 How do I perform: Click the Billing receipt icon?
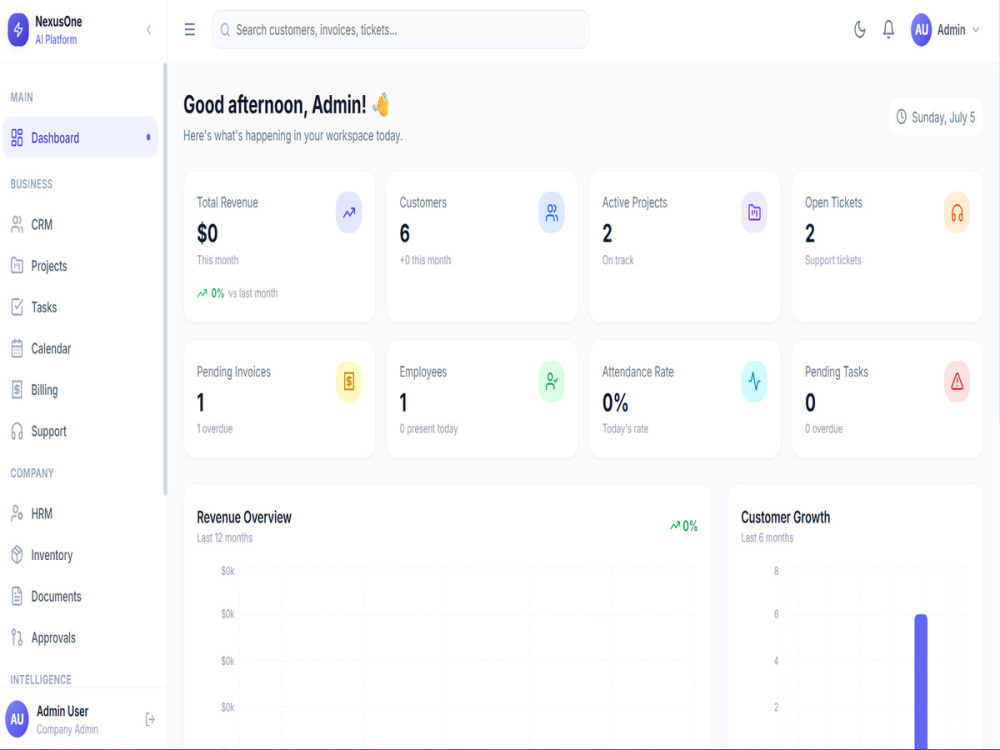coord(17,390)
